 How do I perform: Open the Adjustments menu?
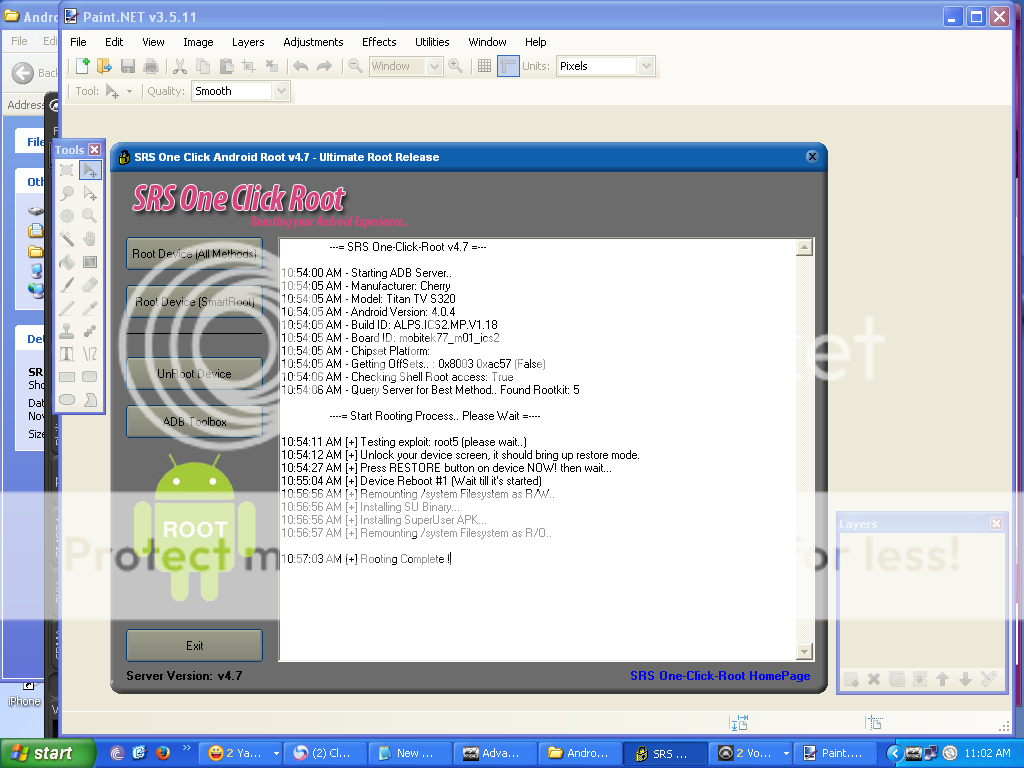pyautogui.click(x=313, y=42)
